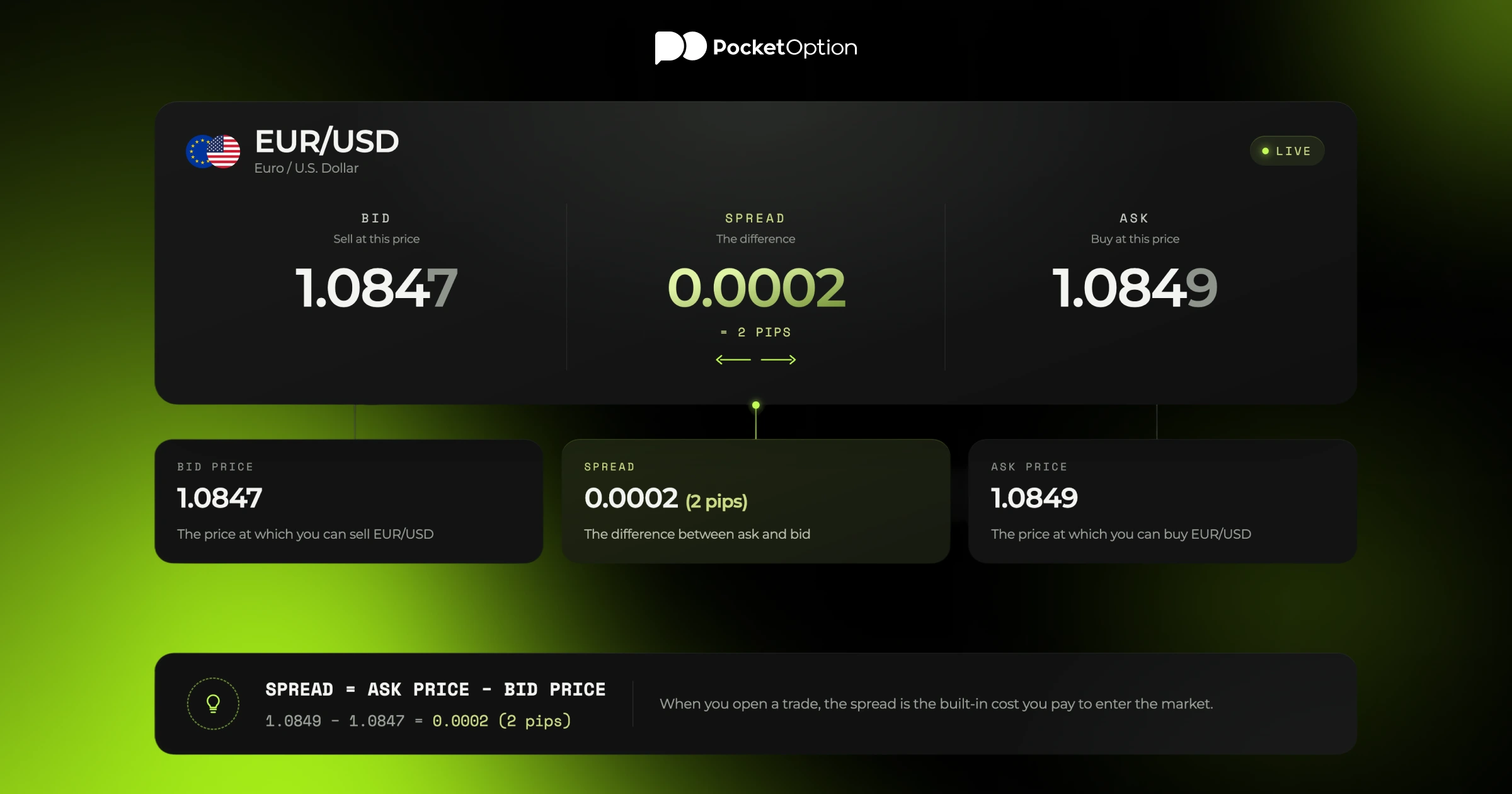Open the ASK PRICE info card

[1162, 502]
